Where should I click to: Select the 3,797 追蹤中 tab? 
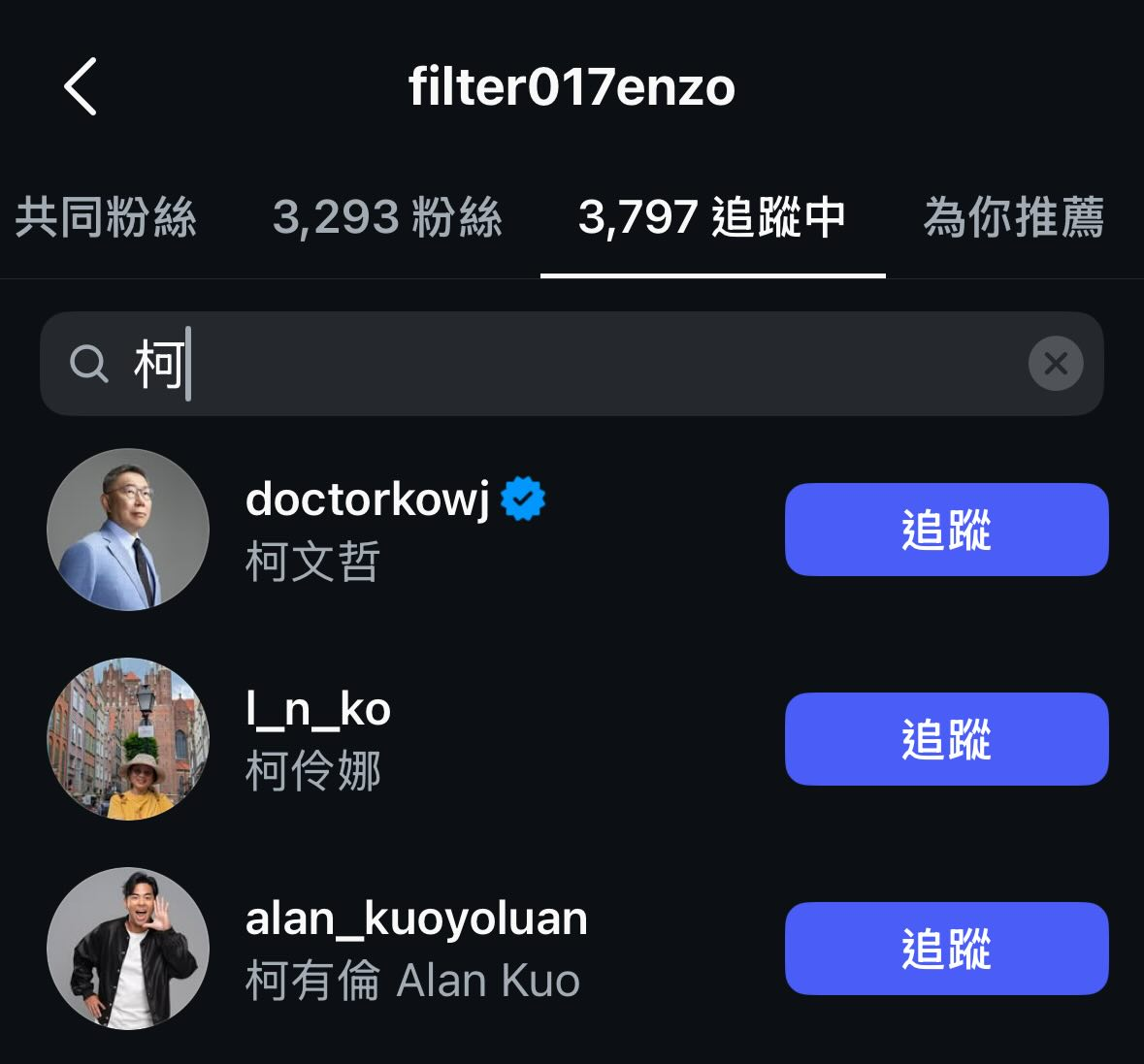(x=712, y=217)
